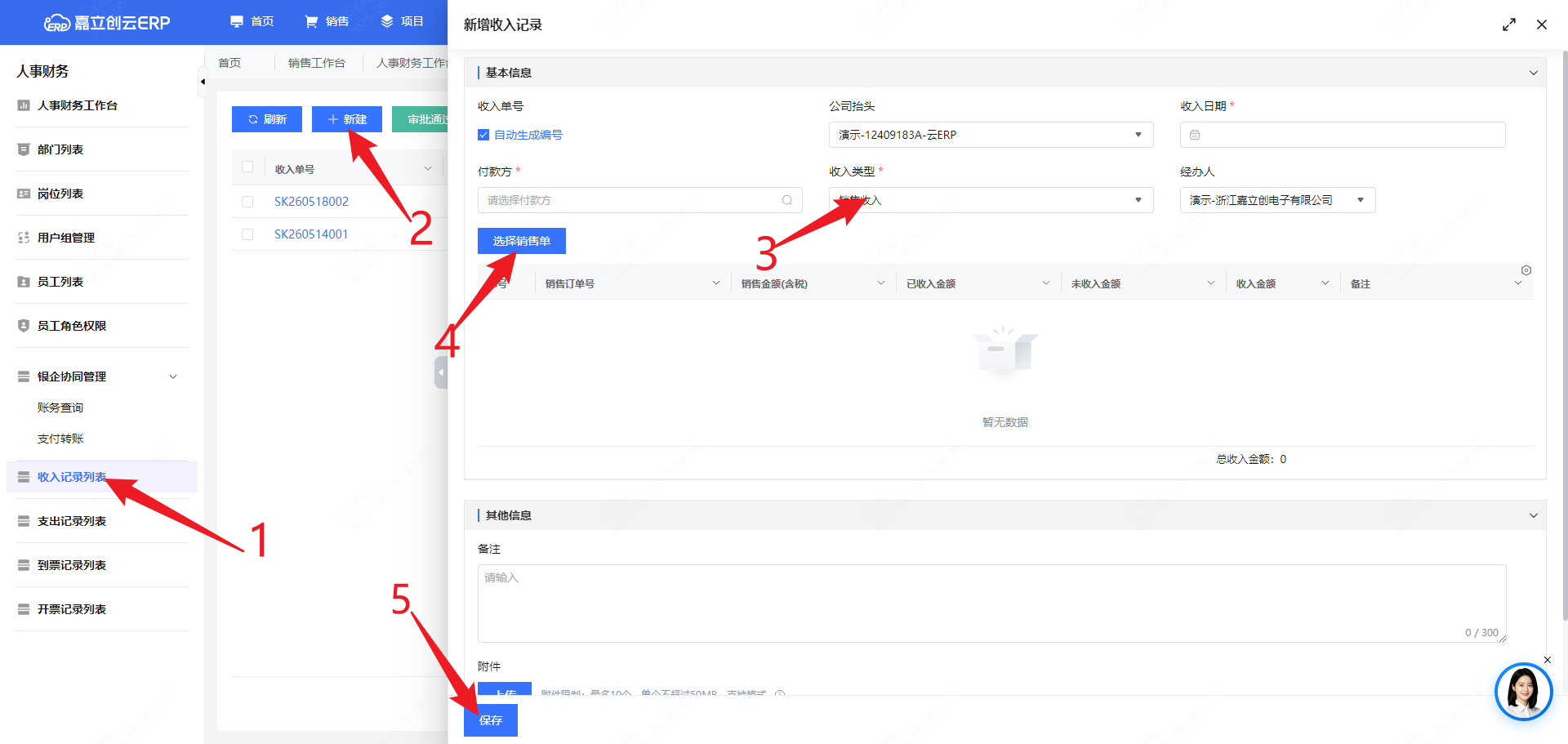Click the 备注 text area

(991, 604)
